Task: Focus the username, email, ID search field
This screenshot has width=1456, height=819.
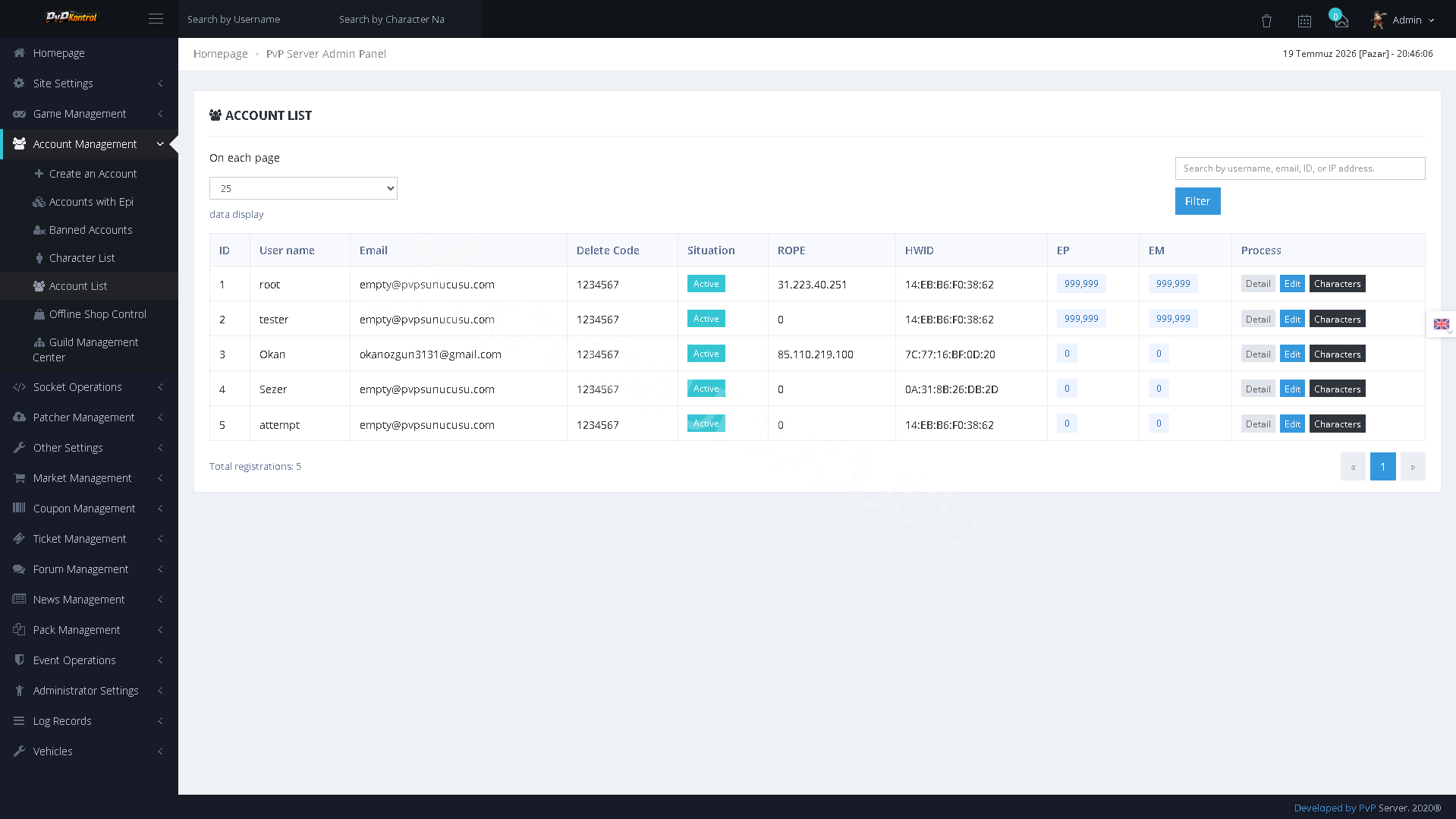Action: click(1300, 169)
